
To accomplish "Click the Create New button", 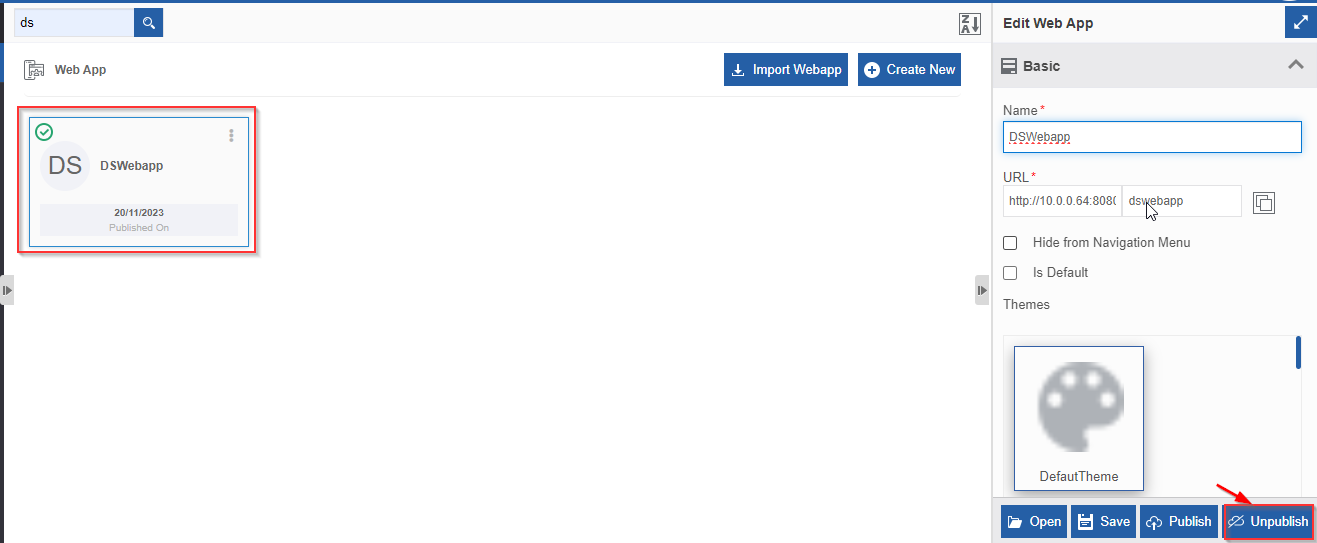I will click(x=909, y=69).
